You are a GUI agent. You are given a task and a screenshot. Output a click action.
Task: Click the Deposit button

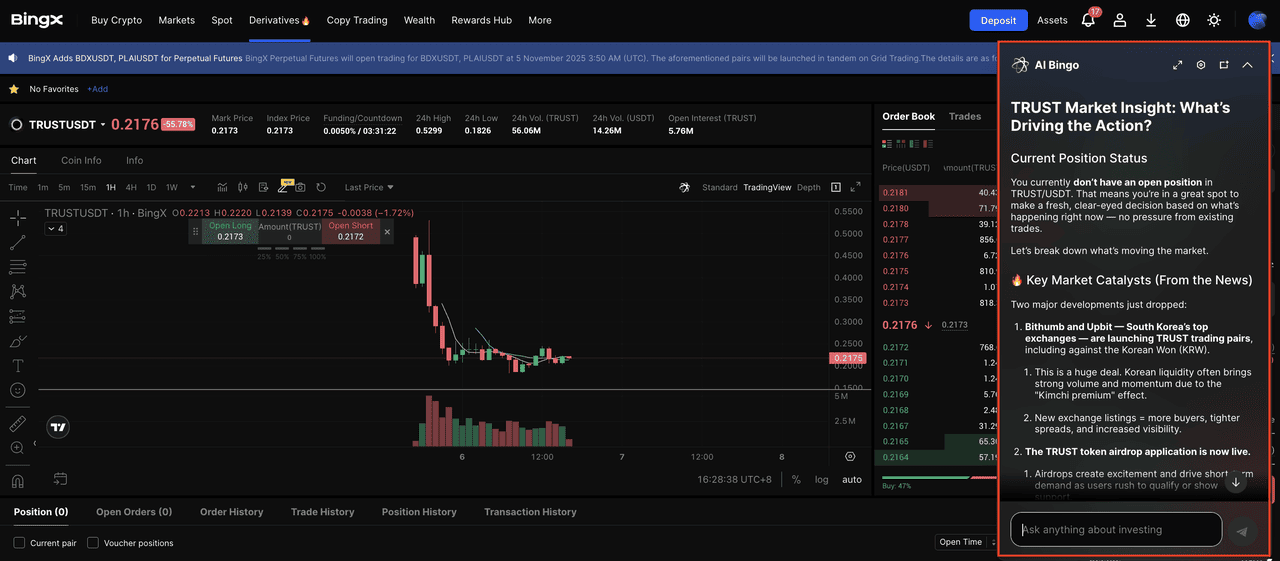[998, 20]
